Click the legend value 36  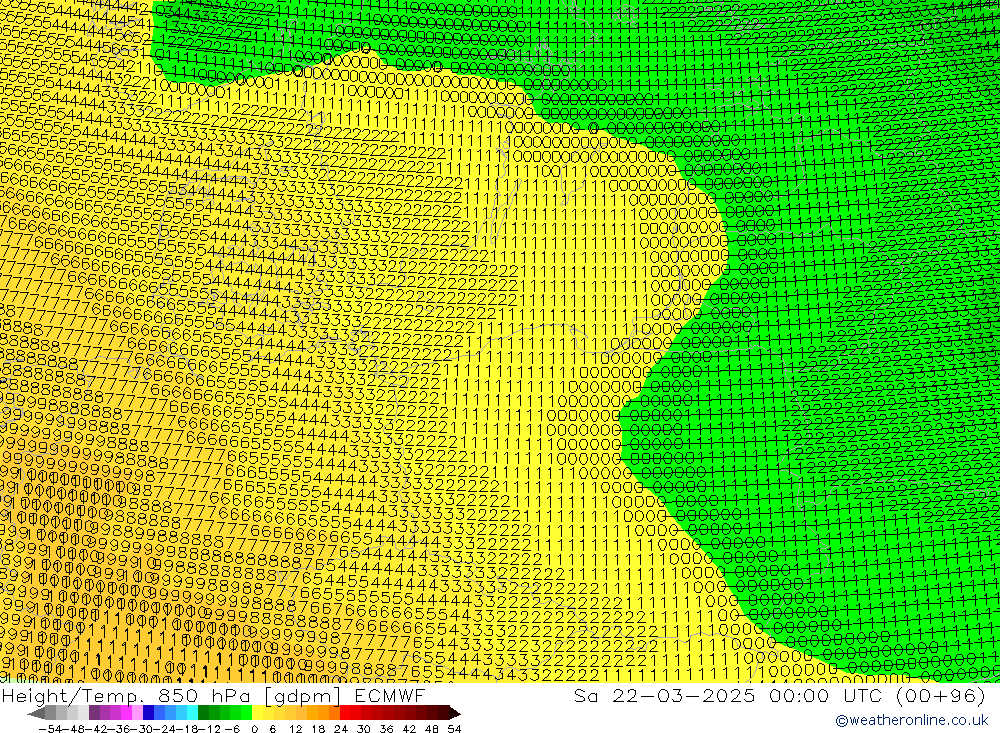click(386, 729)
